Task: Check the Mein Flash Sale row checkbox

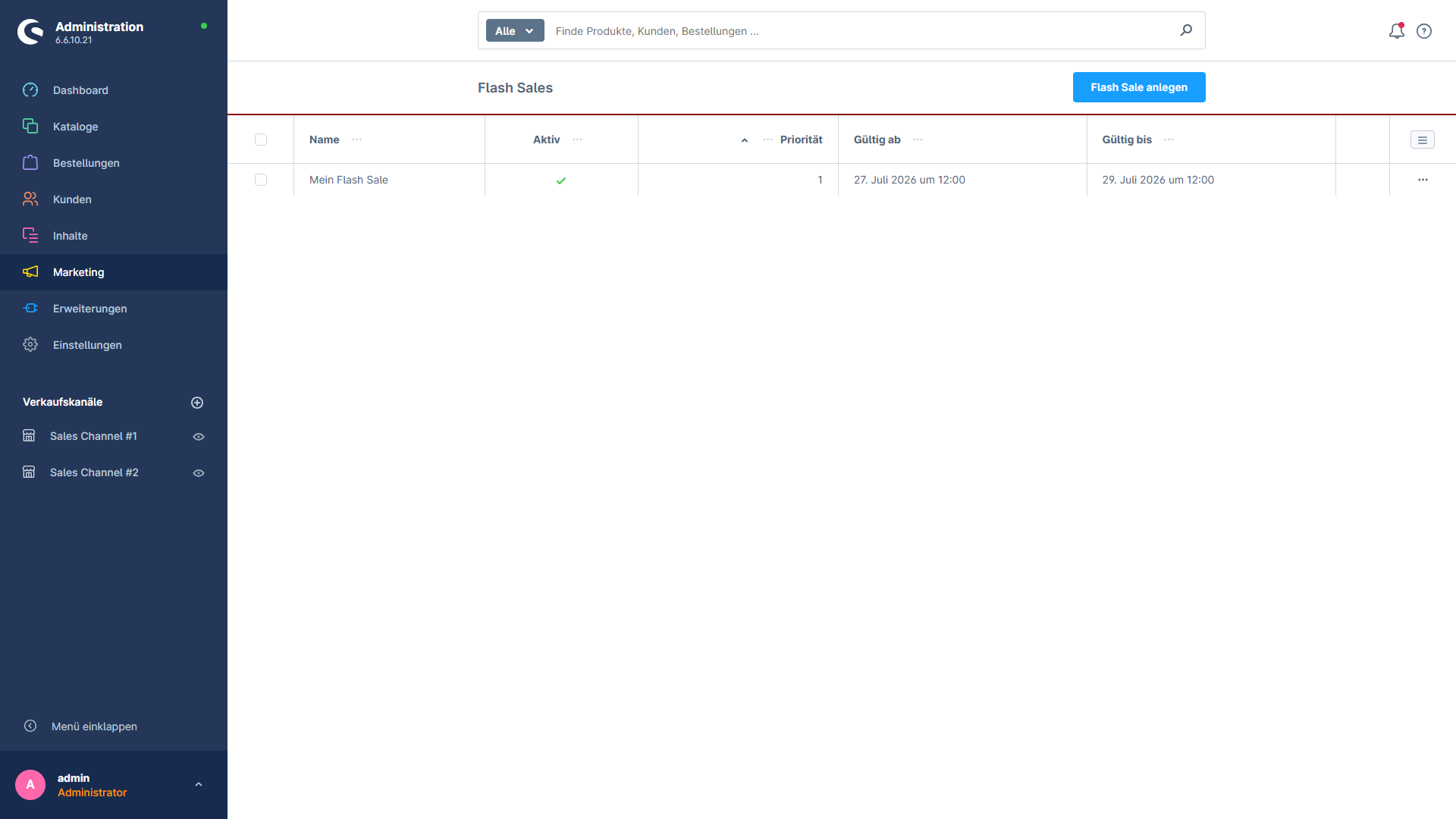Action: pyautogui.click(x=261, y=180)
